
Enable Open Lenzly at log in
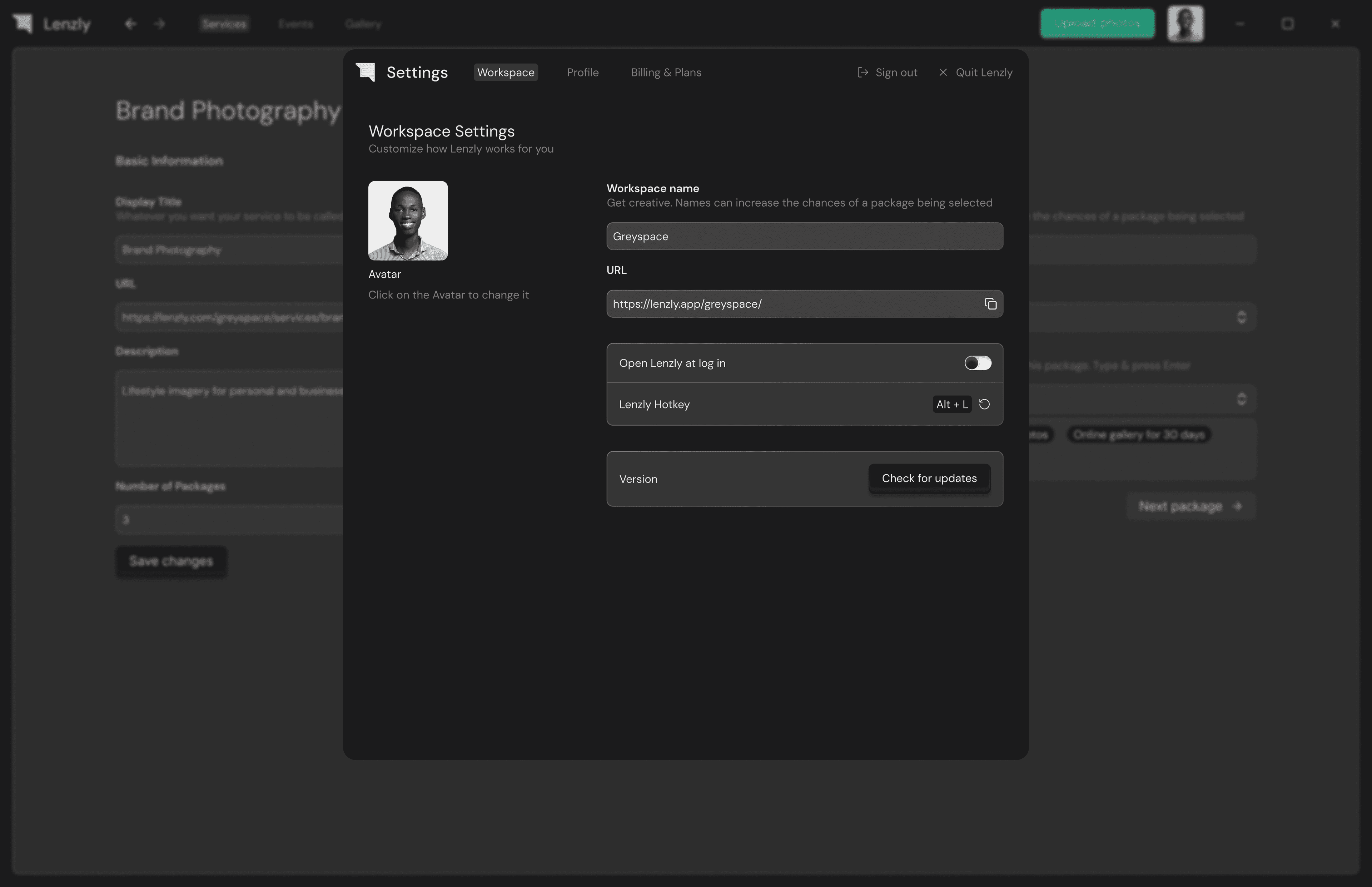click(977, 363)
